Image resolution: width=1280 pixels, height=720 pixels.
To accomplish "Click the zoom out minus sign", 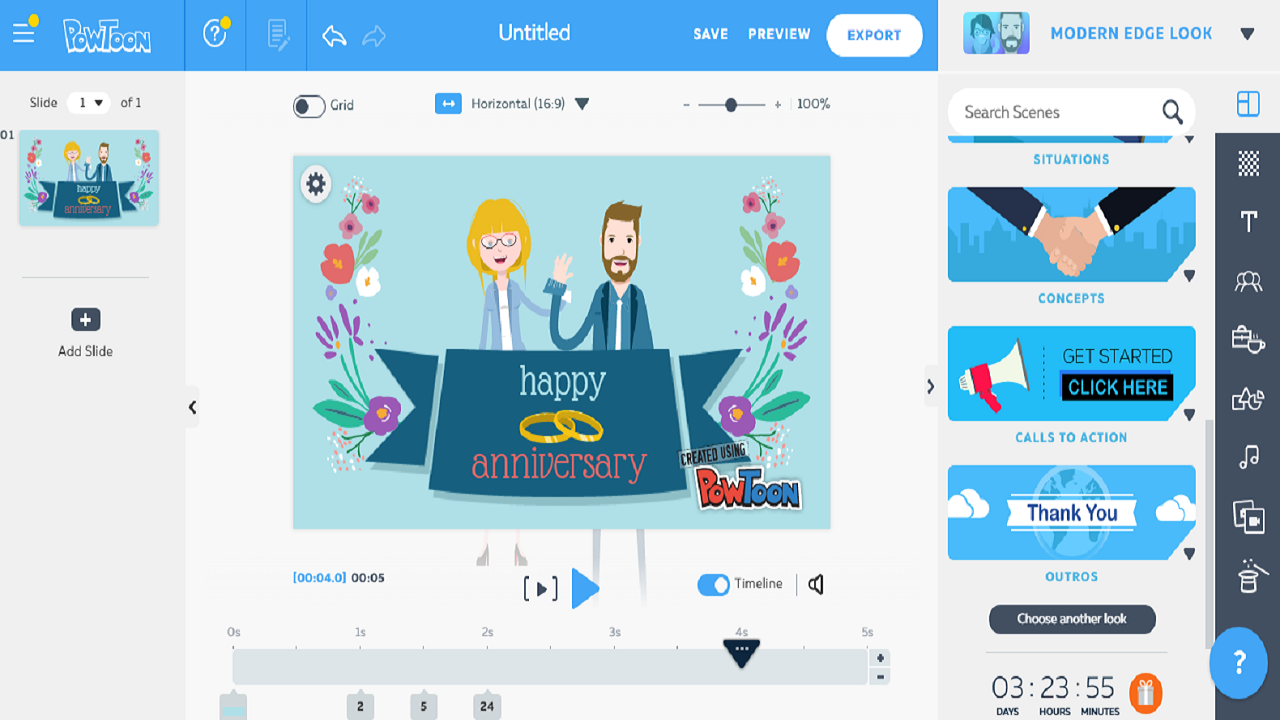I will click(x=686, y=105).
